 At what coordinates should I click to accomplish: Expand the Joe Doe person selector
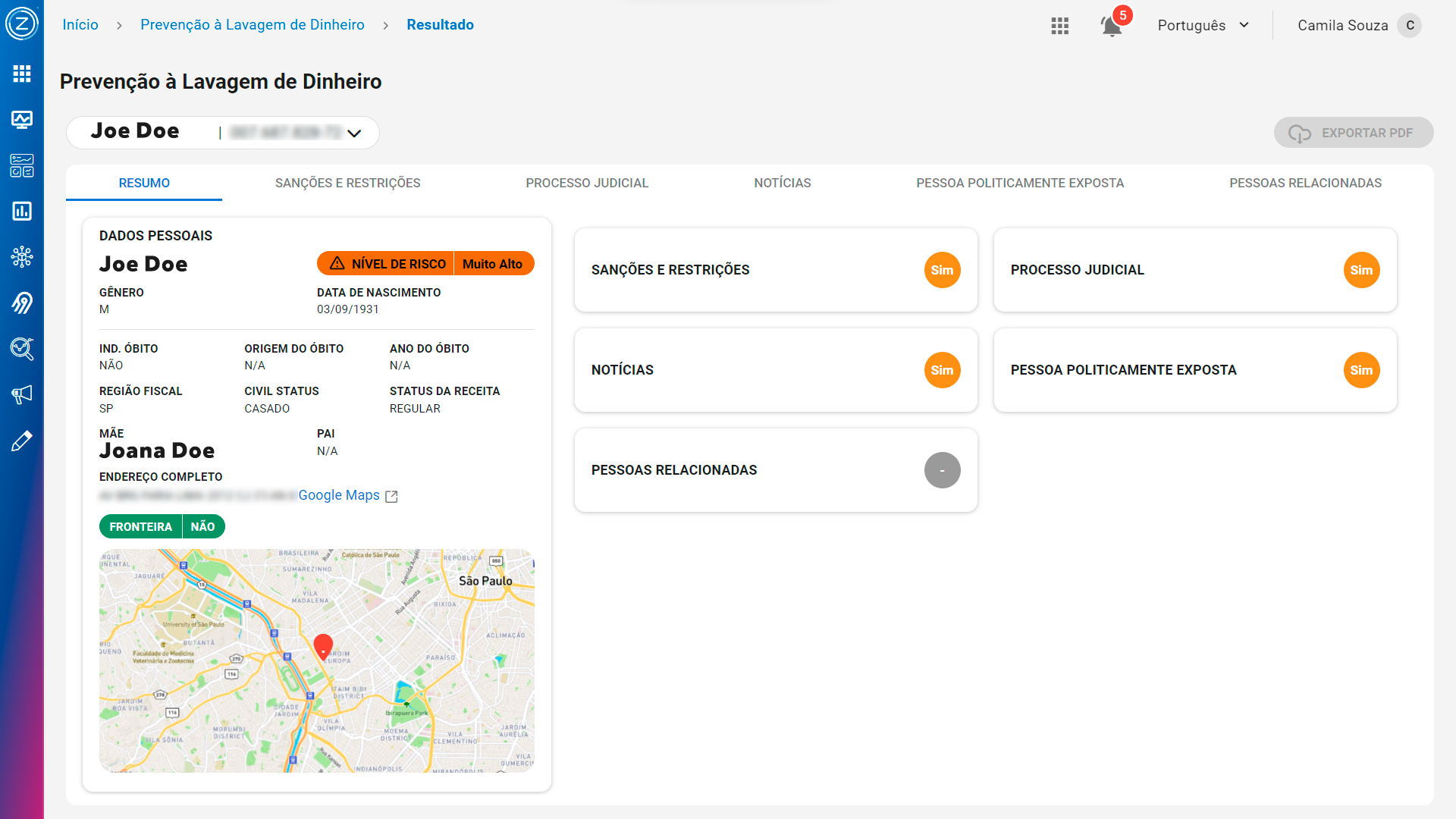tap(222, 133)
